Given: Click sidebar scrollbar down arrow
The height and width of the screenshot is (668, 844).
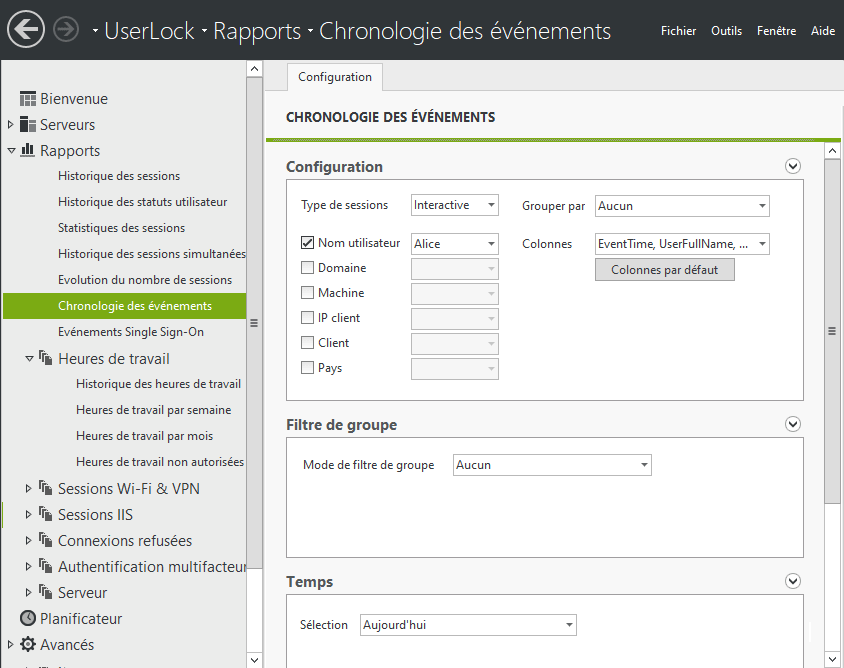Looking at the screenshot, I should (x=255, y=660).
